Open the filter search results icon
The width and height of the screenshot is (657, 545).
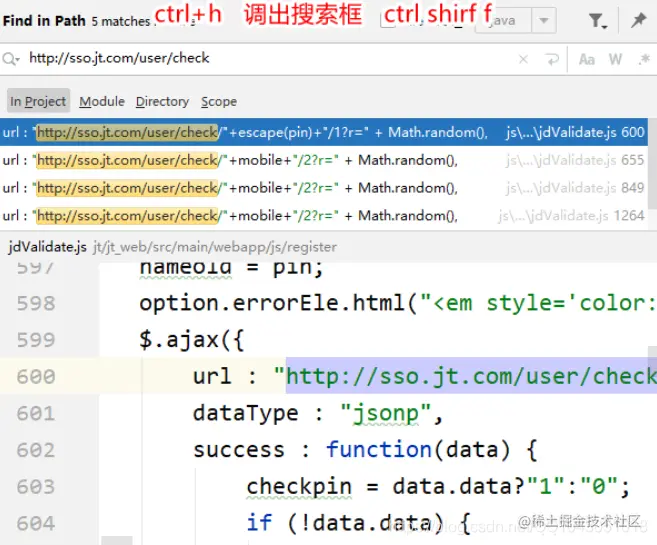click(x=598, y=21)
